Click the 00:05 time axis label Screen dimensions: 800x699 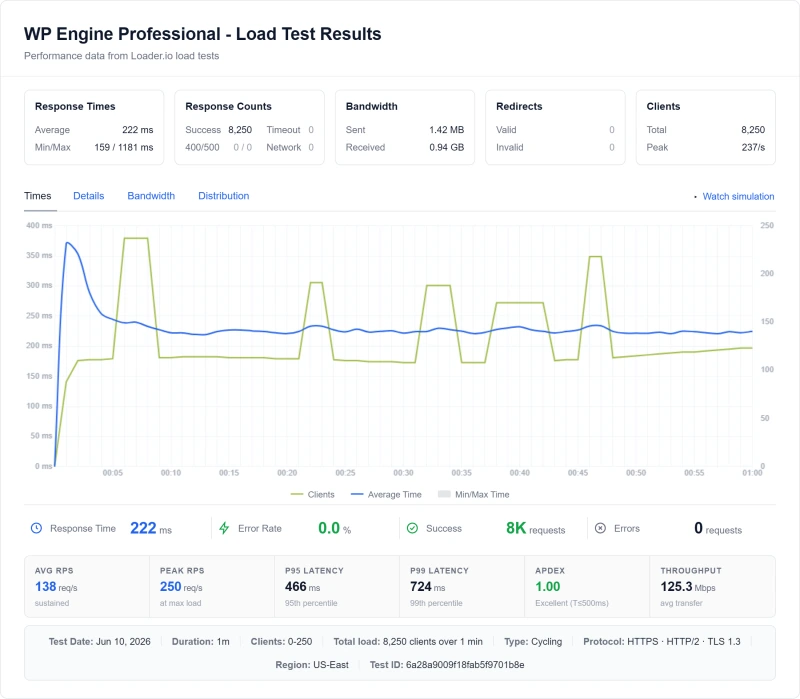pos(112,472)
